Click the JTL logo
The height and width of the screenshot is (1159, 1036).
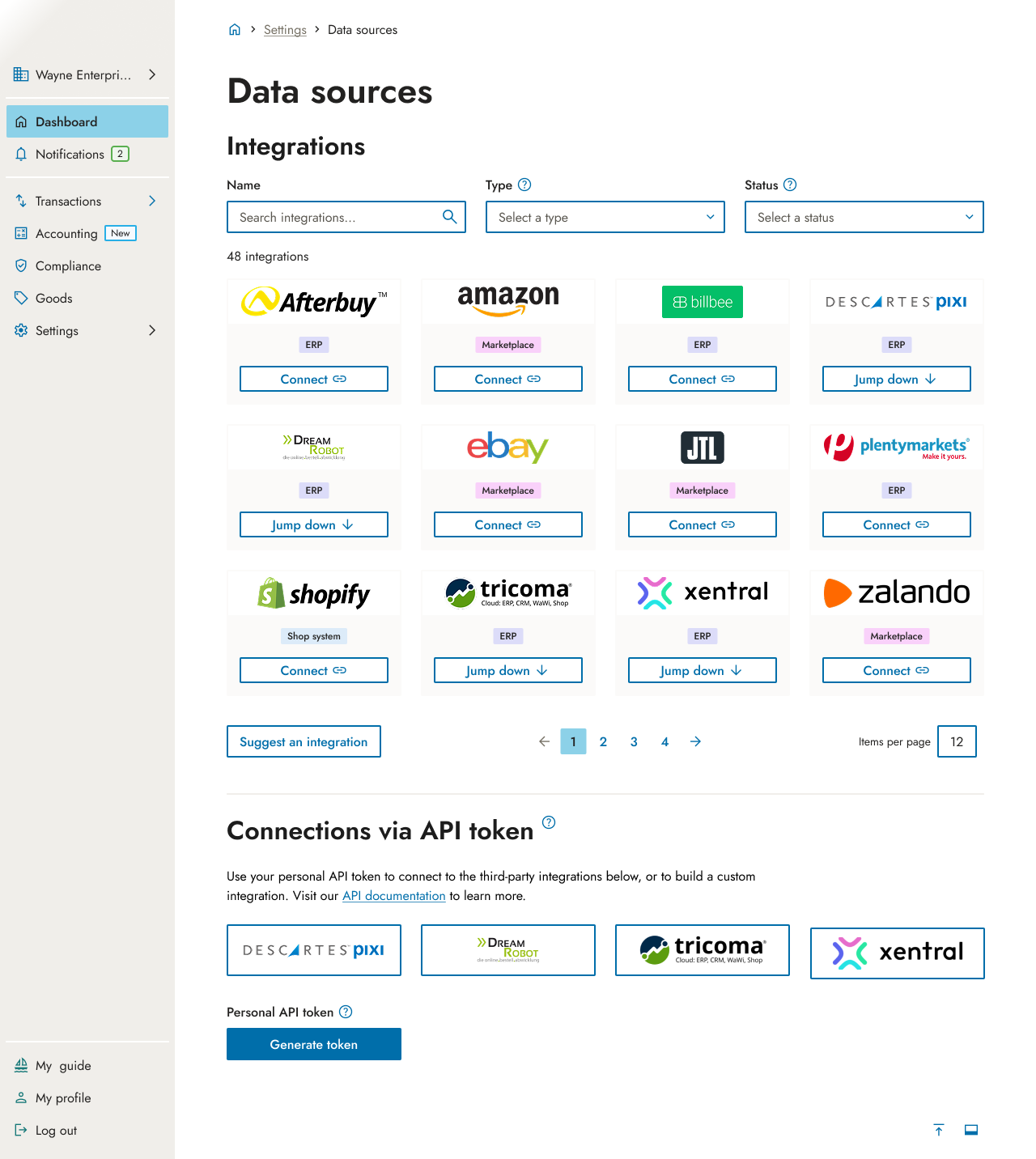click(x=703, y=448)
